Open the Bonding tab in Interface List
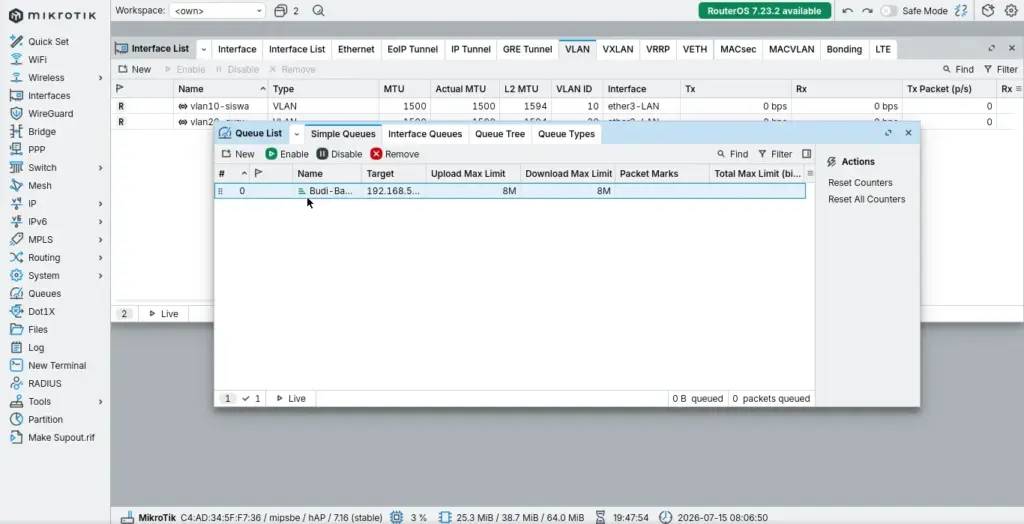This screenshot has width=1024, height=524. (844, 49)
